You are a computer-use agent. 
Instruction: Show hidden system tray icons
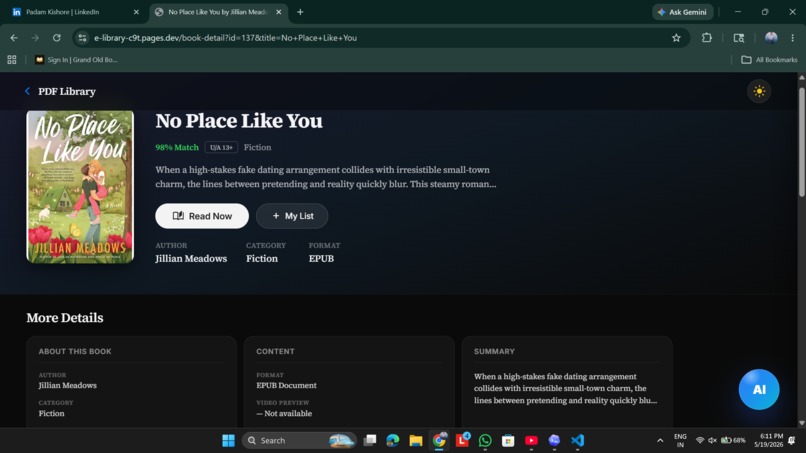tap(660, 441)
